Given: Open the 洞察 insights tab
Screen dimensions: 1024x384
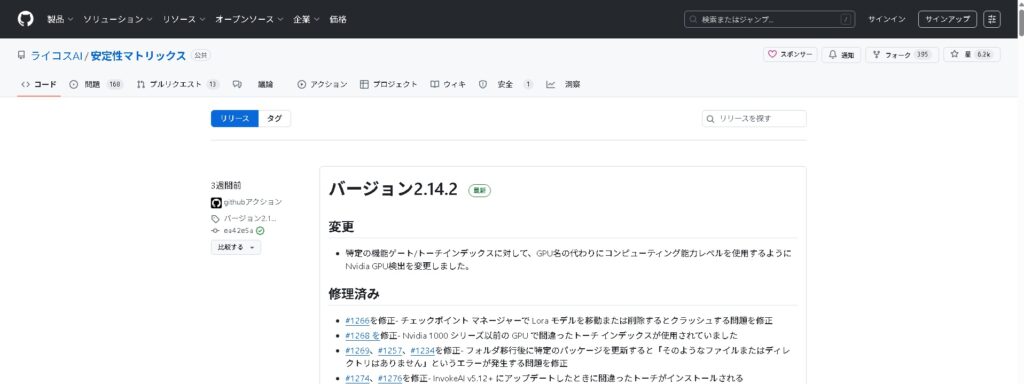Looking at the screenshot, I should pos(563,84).
